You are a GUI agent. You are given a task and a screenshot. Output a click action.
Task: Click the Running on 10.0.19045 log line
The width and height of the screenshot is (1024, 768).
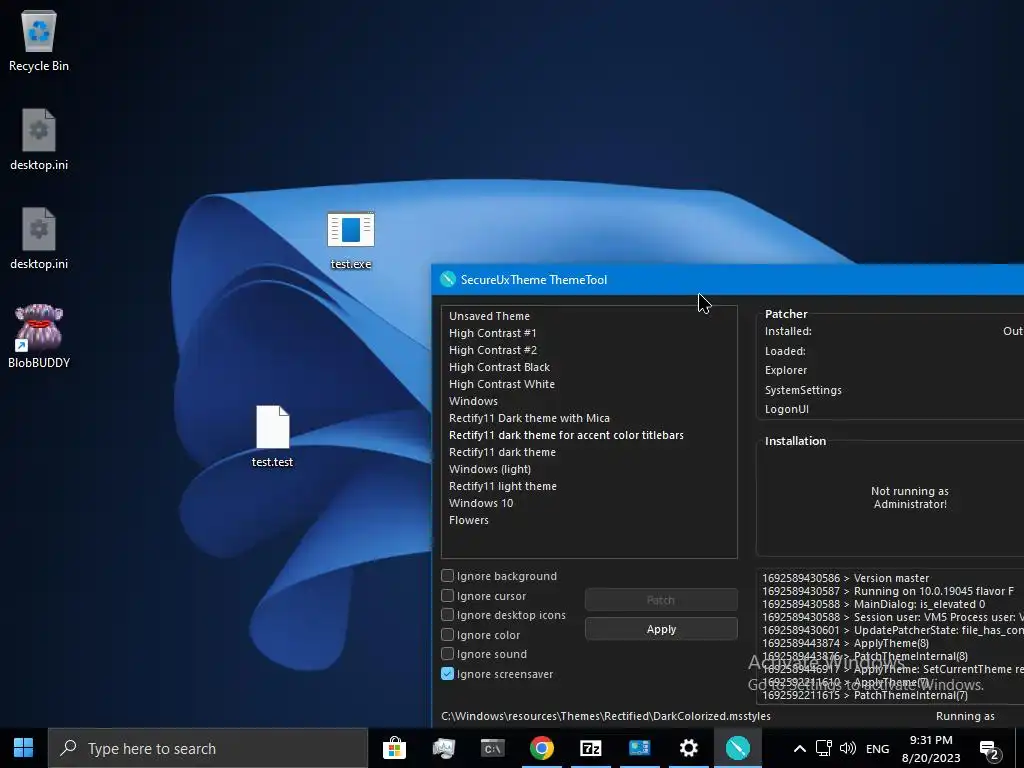point(888,590)
